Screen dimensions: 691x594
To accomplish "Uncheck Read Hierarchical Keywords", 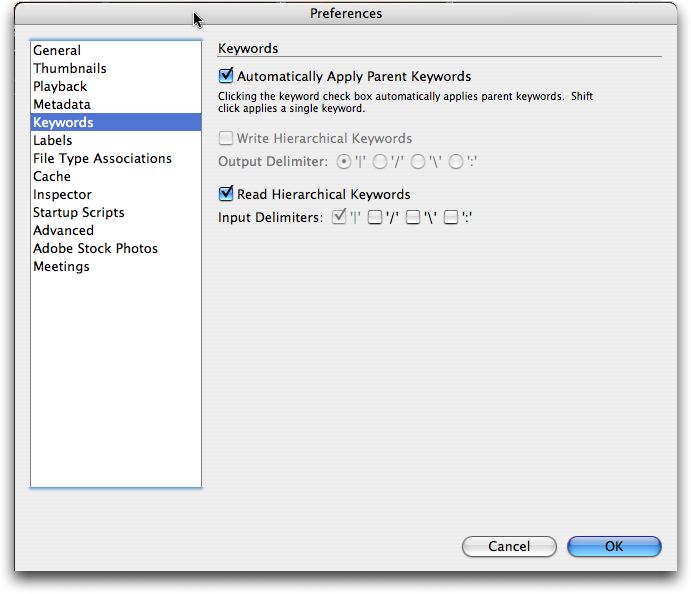I will coord(226,194).
